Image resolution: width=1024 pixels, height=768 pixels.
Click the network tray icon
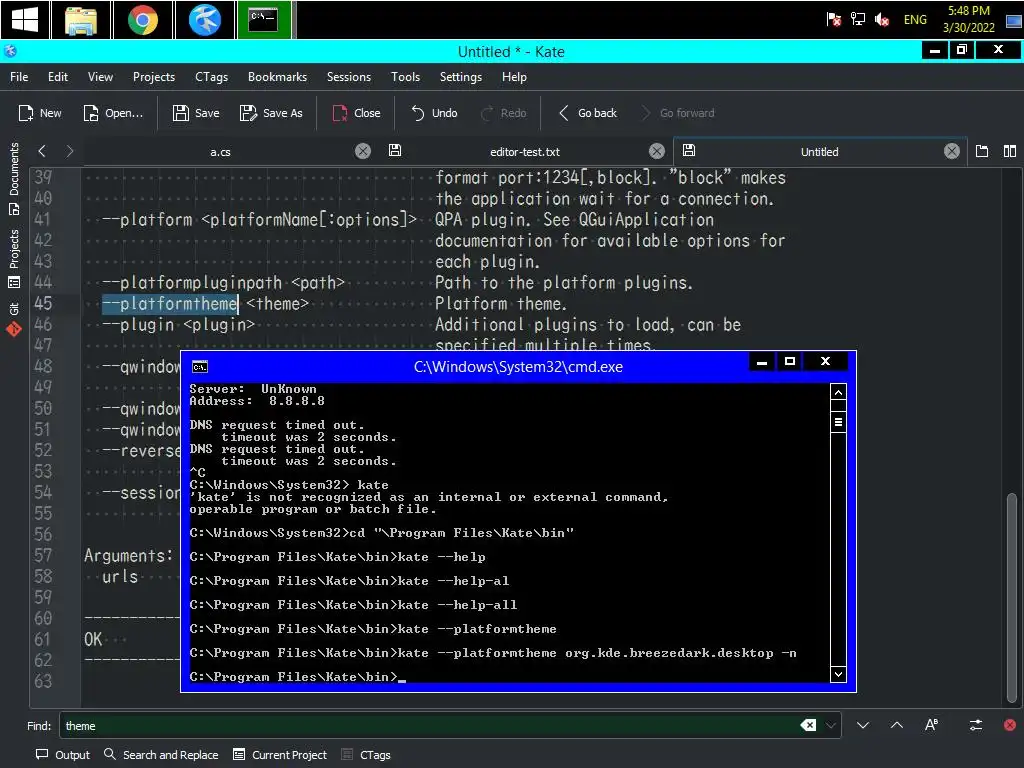(857, 20)
